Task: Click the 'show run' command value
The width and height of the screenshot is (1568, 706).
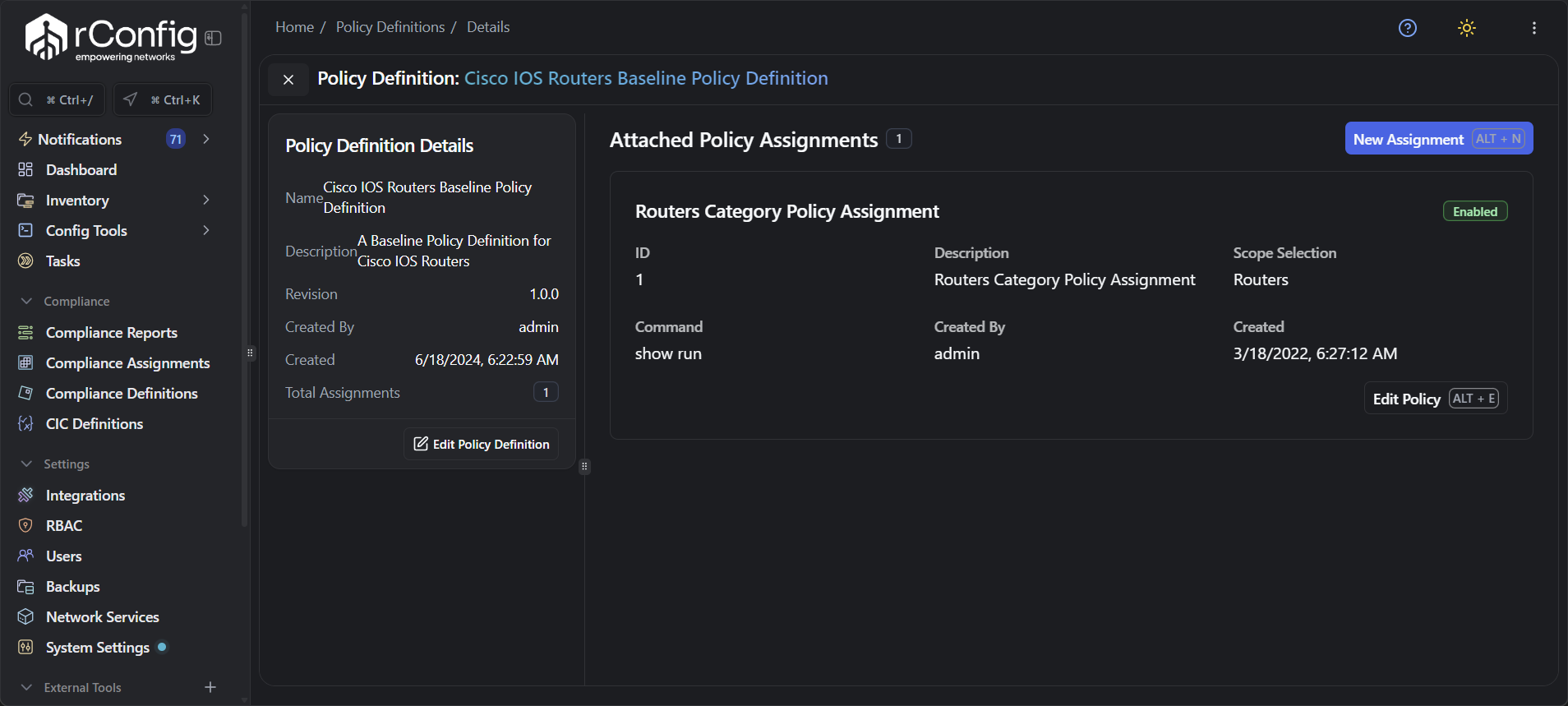Action: point(668,353)
